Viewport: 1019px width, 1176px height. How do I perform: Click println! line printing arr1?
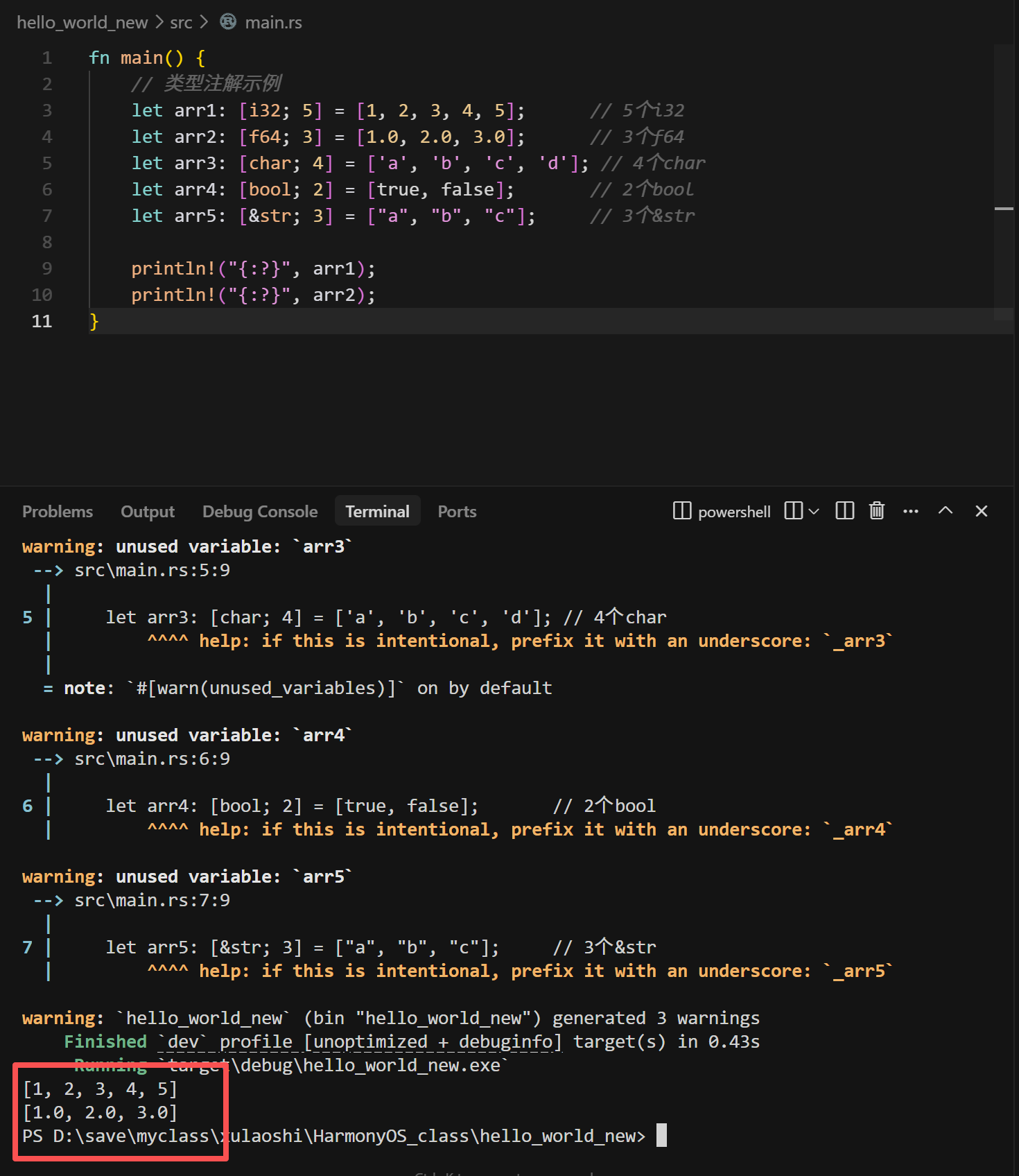pos(253,268)
